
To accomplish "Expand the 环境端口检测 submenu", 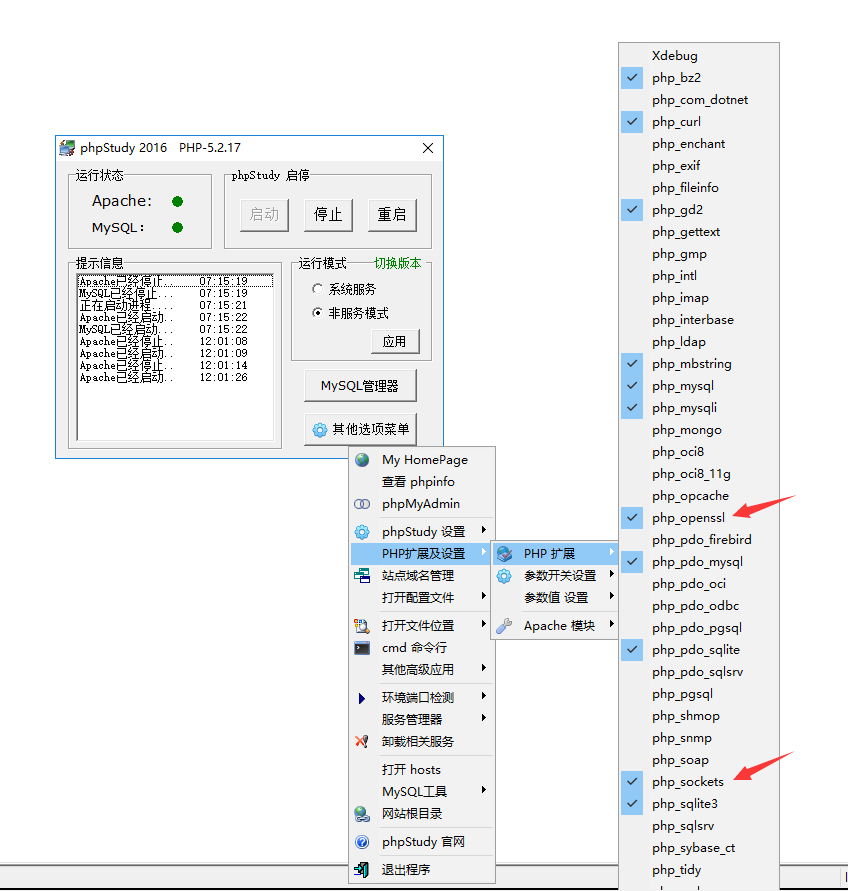I will click(x=418, y=698).
